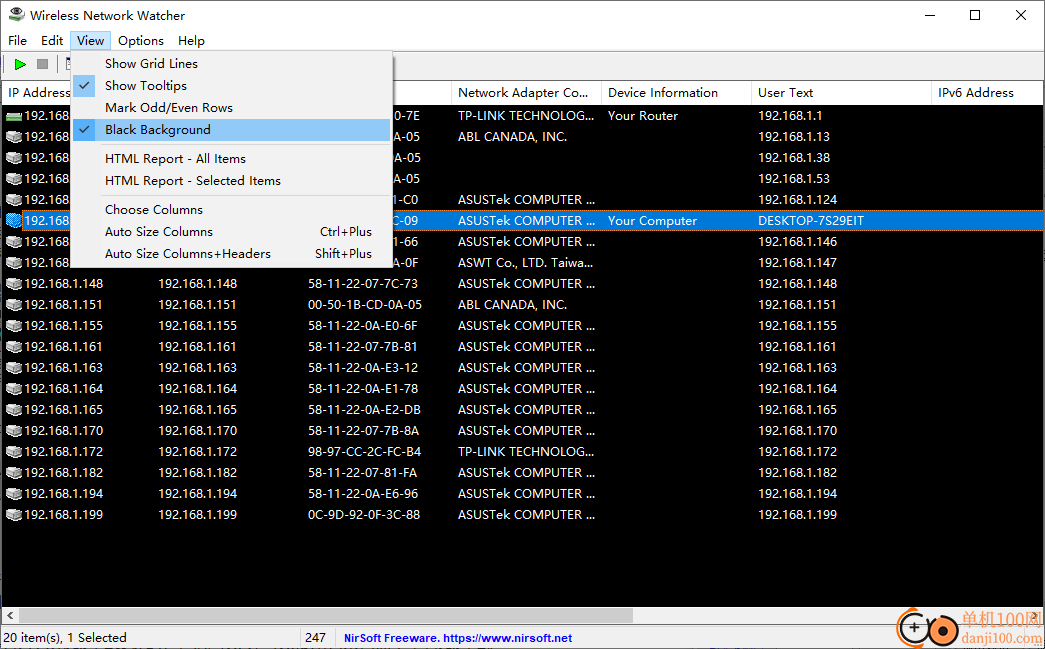Viewport: 1045px width, 649px height.
Task: Open the File menu
Action: 17,41
